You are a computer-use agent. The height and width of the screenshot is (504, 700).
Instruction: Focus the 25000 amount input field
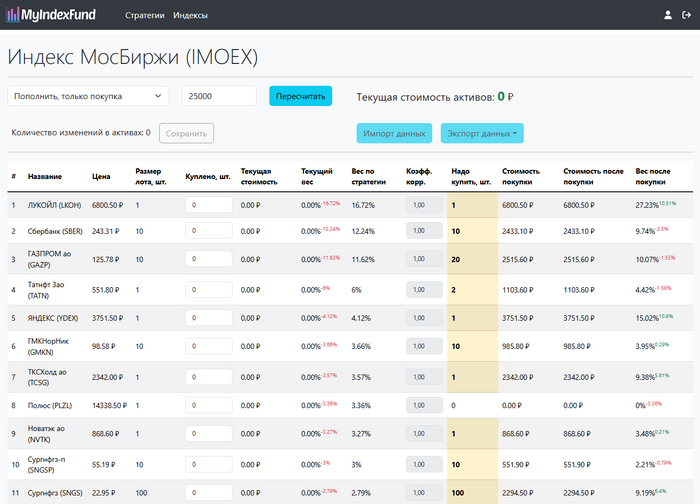click(x=219, y=96)
